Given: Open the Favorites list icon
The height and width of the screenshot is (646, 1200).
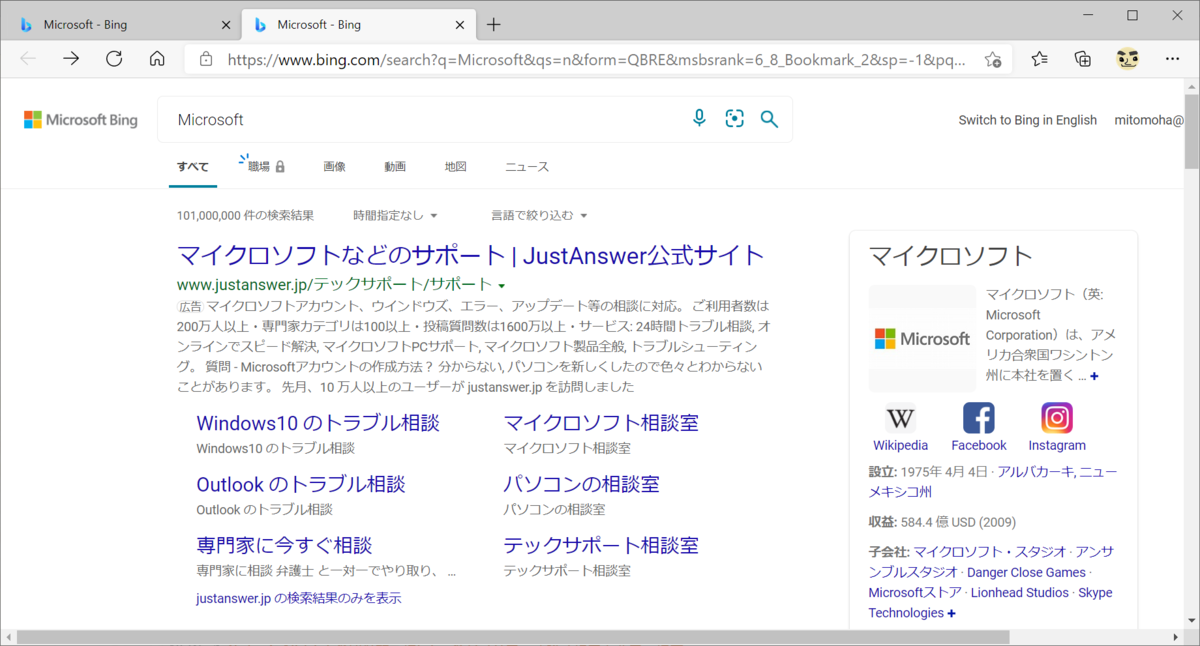Looking at the screenshot, I should pyautogui.click(x=1040, y=59).
